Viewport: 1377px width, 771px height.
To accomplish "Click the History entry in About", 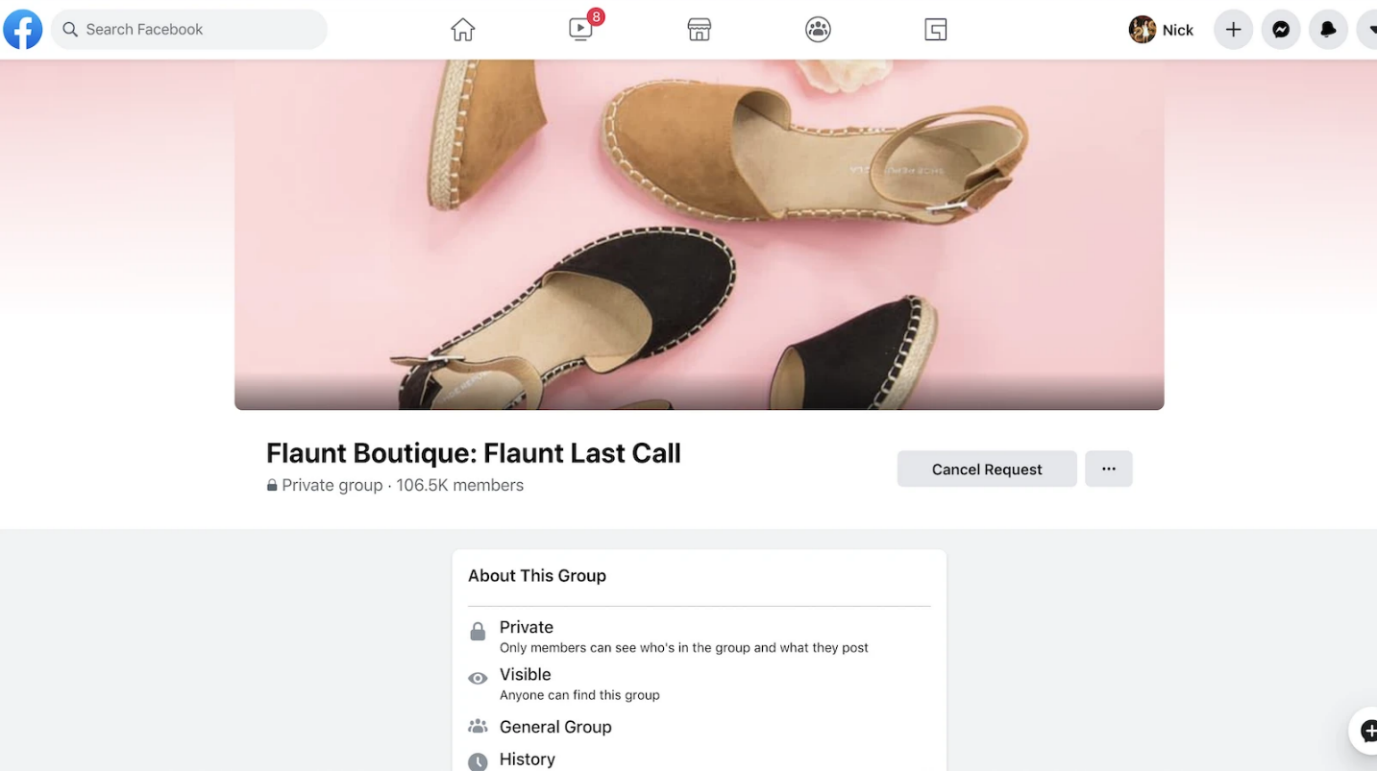I will point(527,760).
